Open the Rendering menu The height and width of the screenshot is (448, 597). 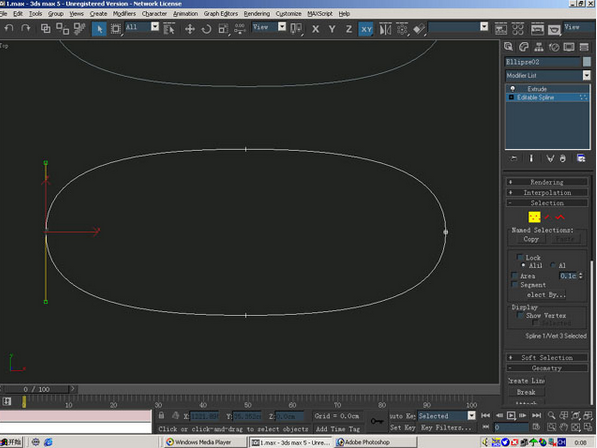click(257, 14)
